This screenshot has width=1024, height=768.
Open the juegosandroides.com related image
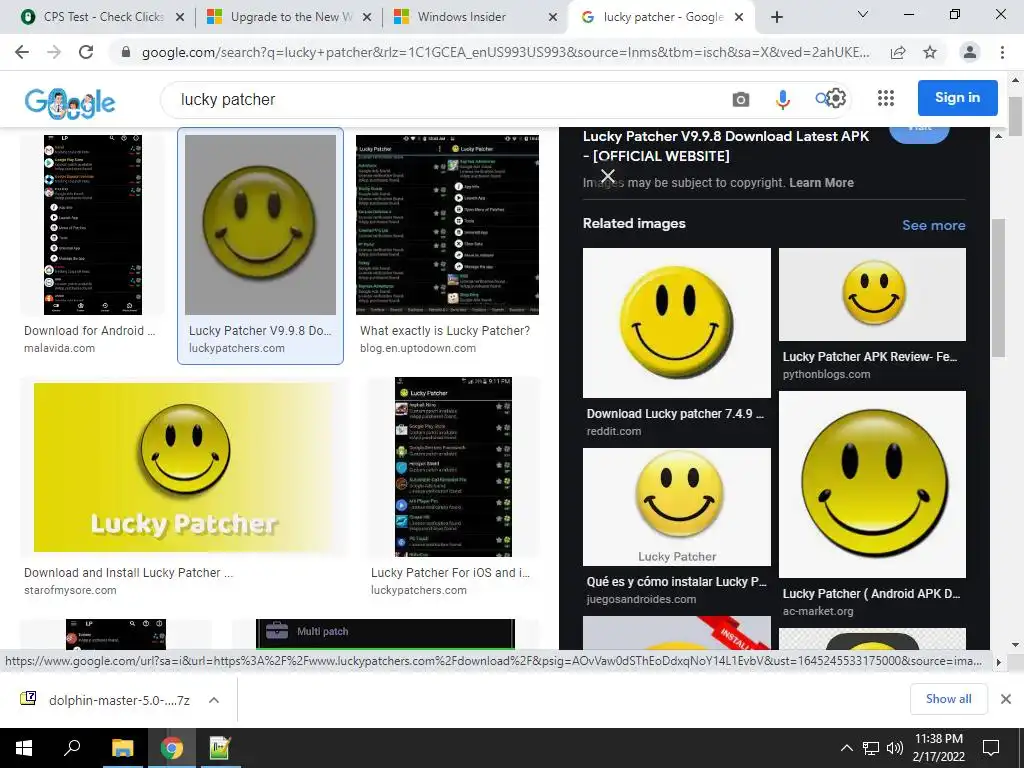click(x=677, y=507)
